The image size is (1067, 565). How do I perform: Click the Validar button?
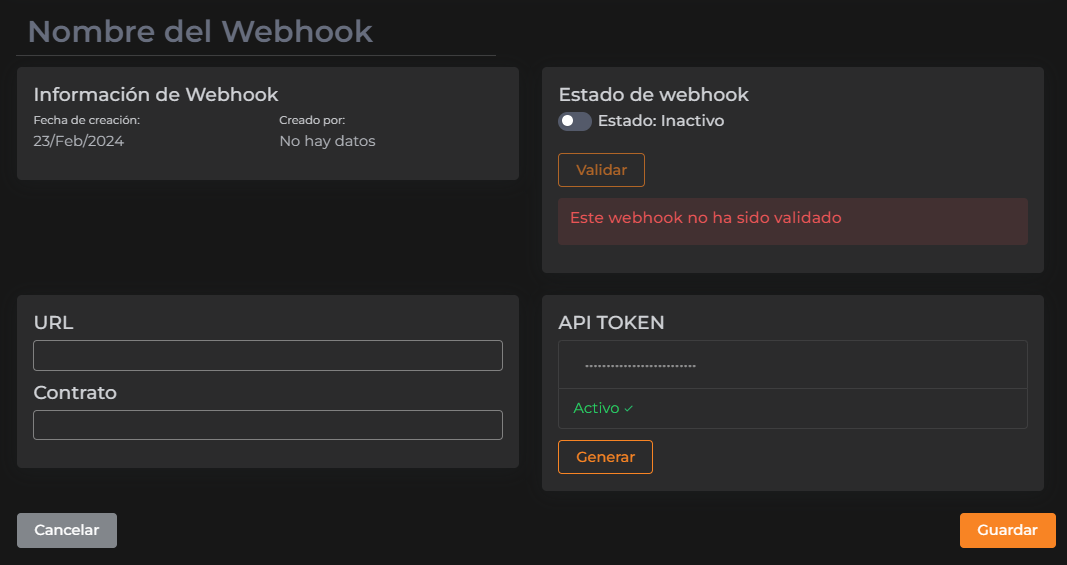[601, 170]
